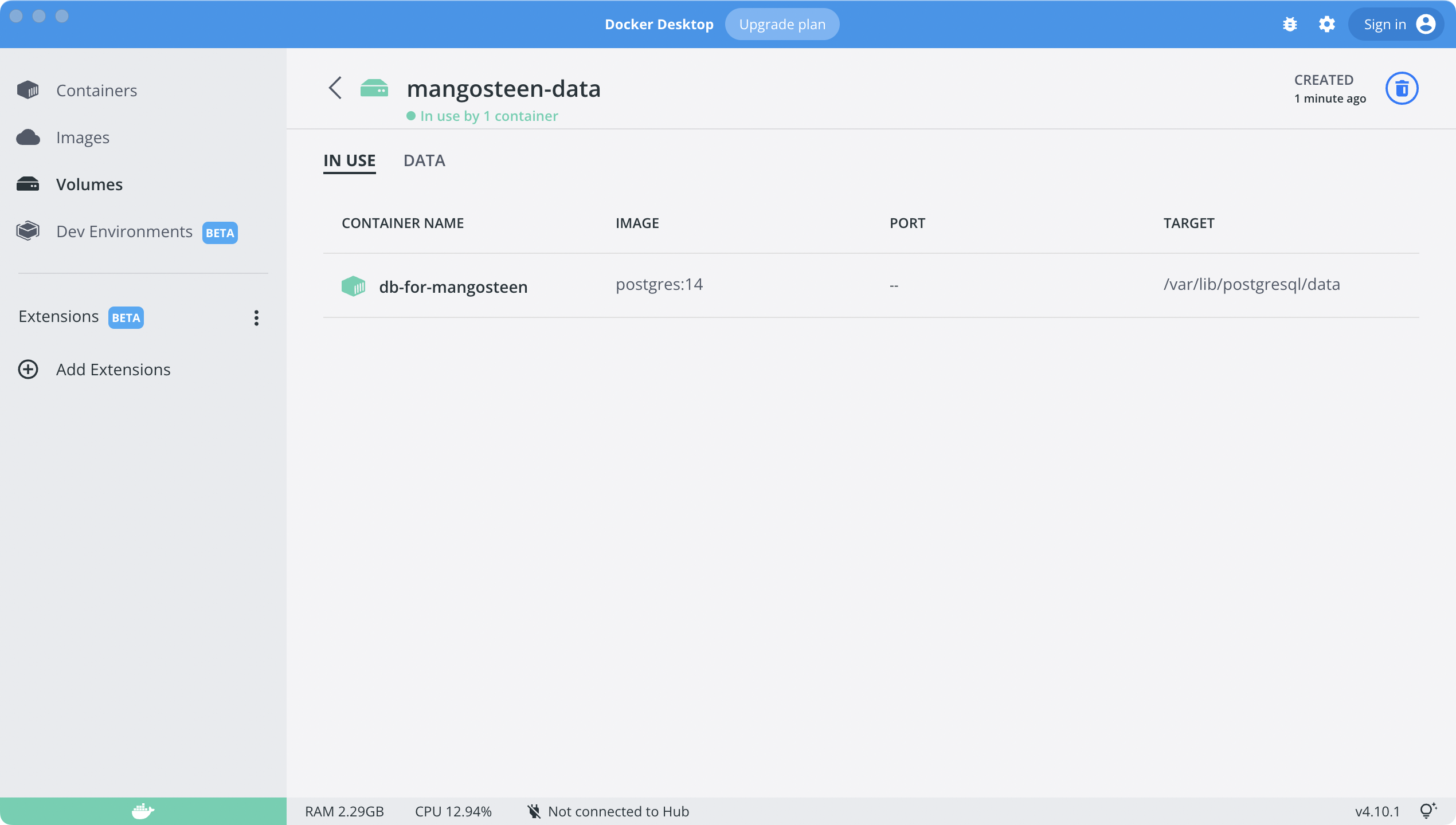
Task: Switch to the DATA tab
Action: click(x=424, y=161)
